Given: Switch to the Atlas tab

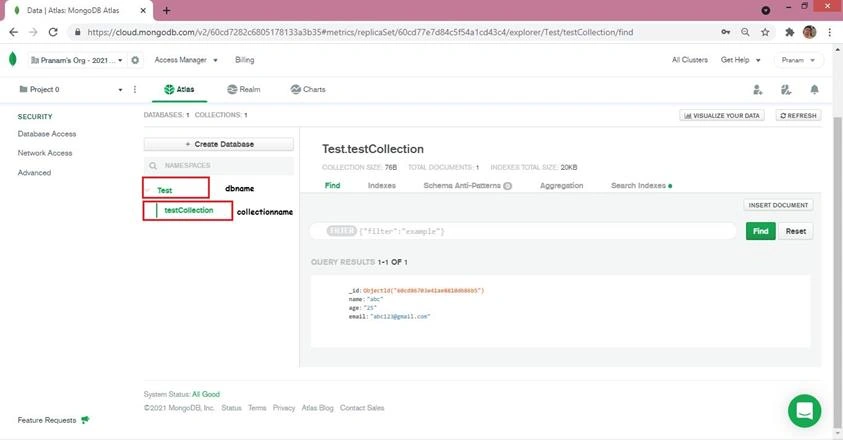Looking at the screenshot, I should click(180, 89).
